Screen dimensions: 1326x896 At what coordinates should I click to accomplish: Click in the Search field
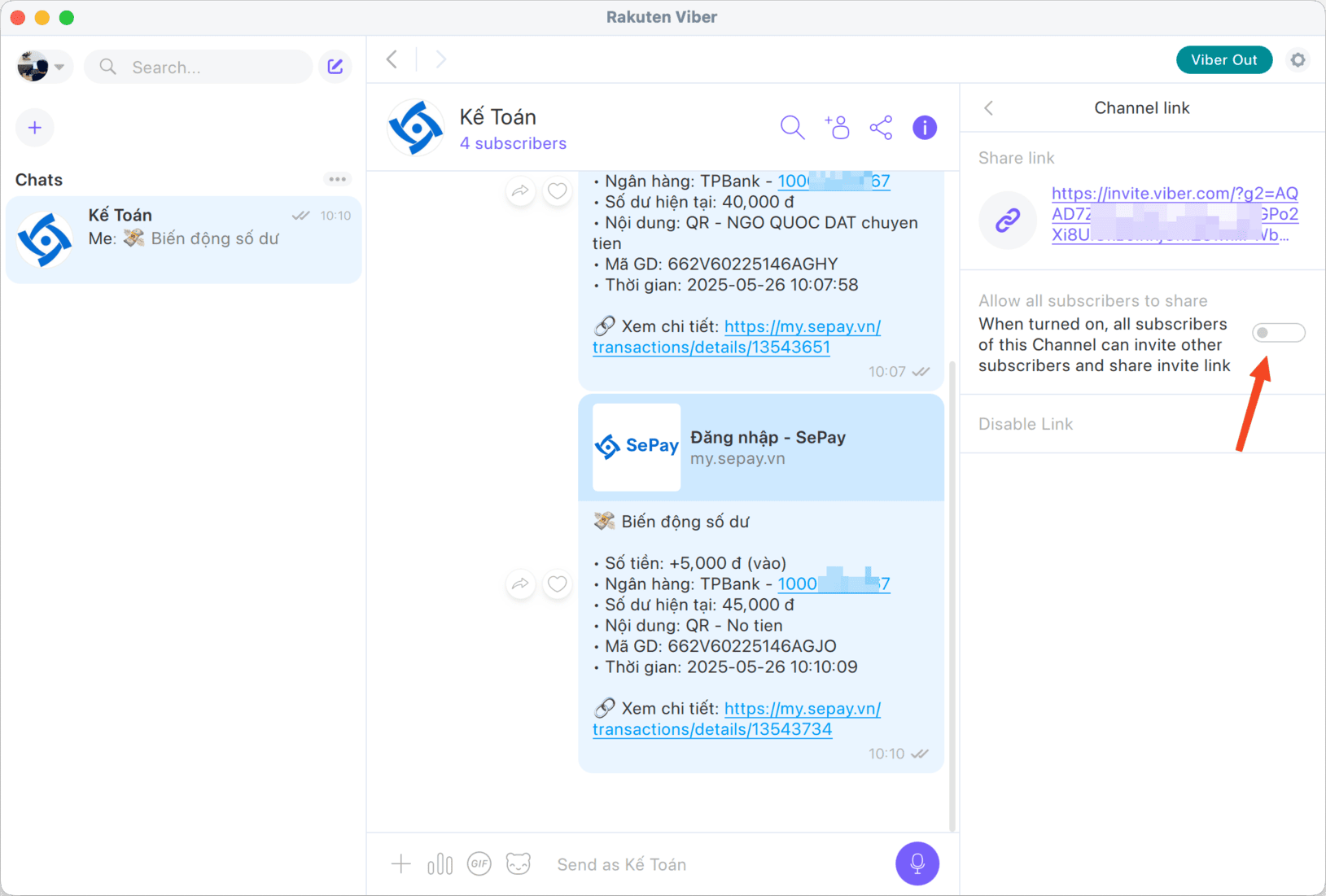(x=199, y=67)
